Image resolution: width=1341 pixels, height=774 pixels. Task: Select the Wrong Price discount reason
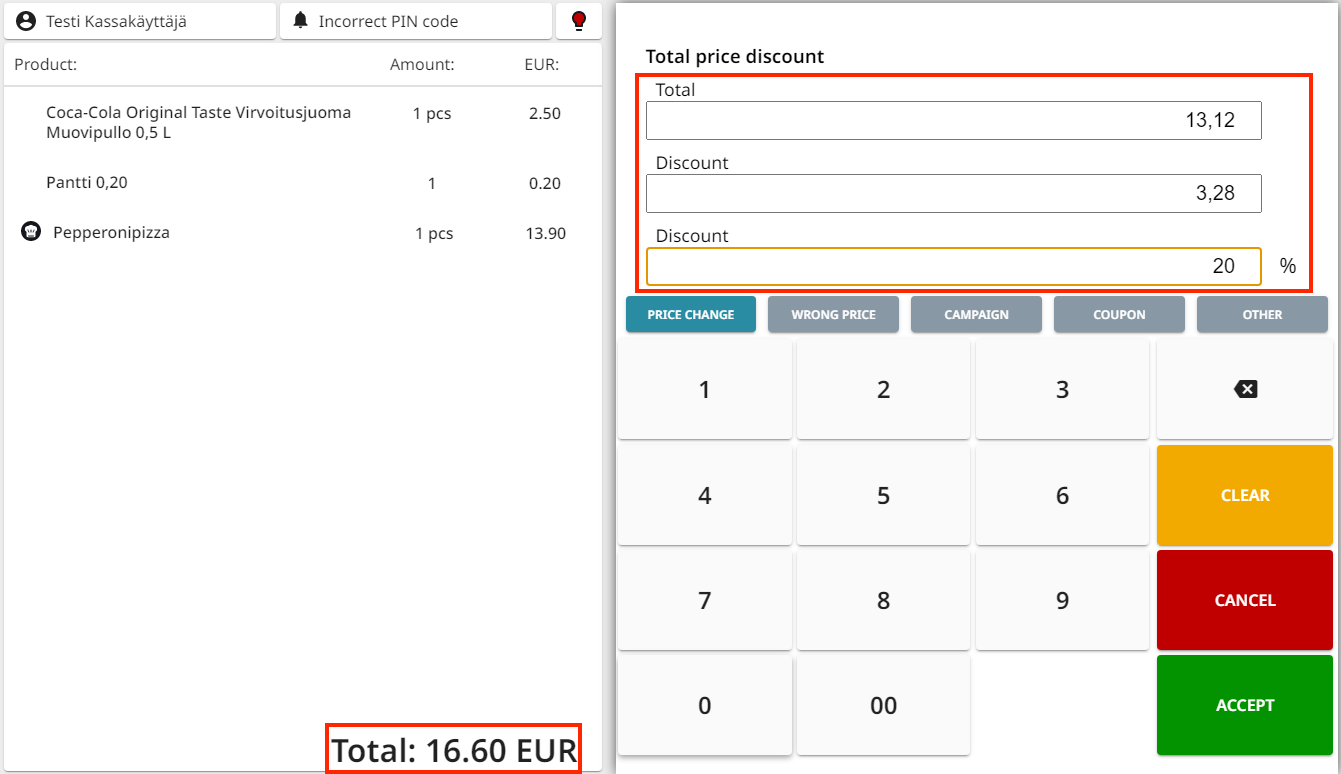[833, 314]
